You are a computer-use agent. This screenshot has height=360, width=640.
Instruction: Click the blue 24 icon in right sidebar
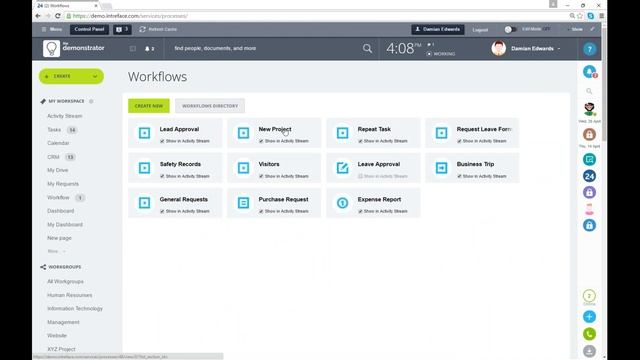589,176
